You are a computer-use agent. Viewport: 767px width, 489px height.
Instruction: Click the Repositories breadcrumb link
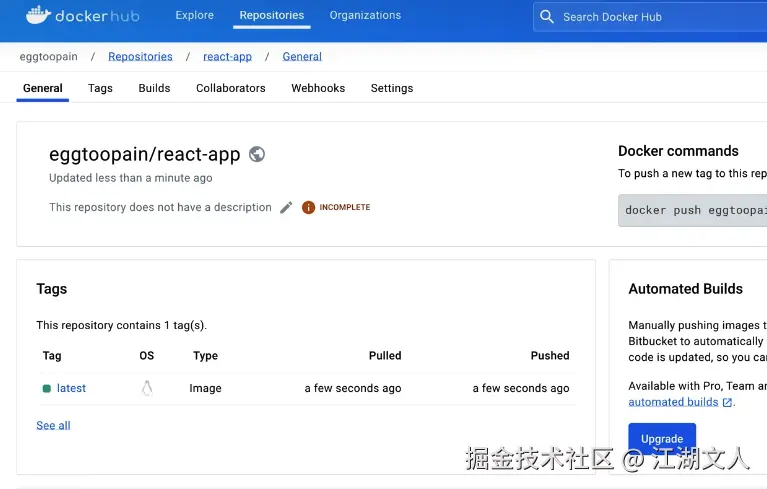(140, 57)
